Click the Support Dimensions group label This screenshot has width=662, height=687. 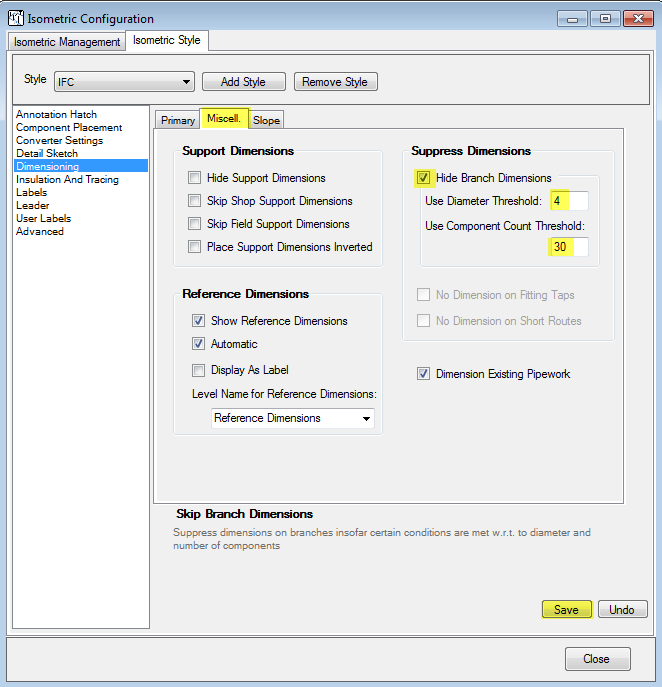pos(238,151)
